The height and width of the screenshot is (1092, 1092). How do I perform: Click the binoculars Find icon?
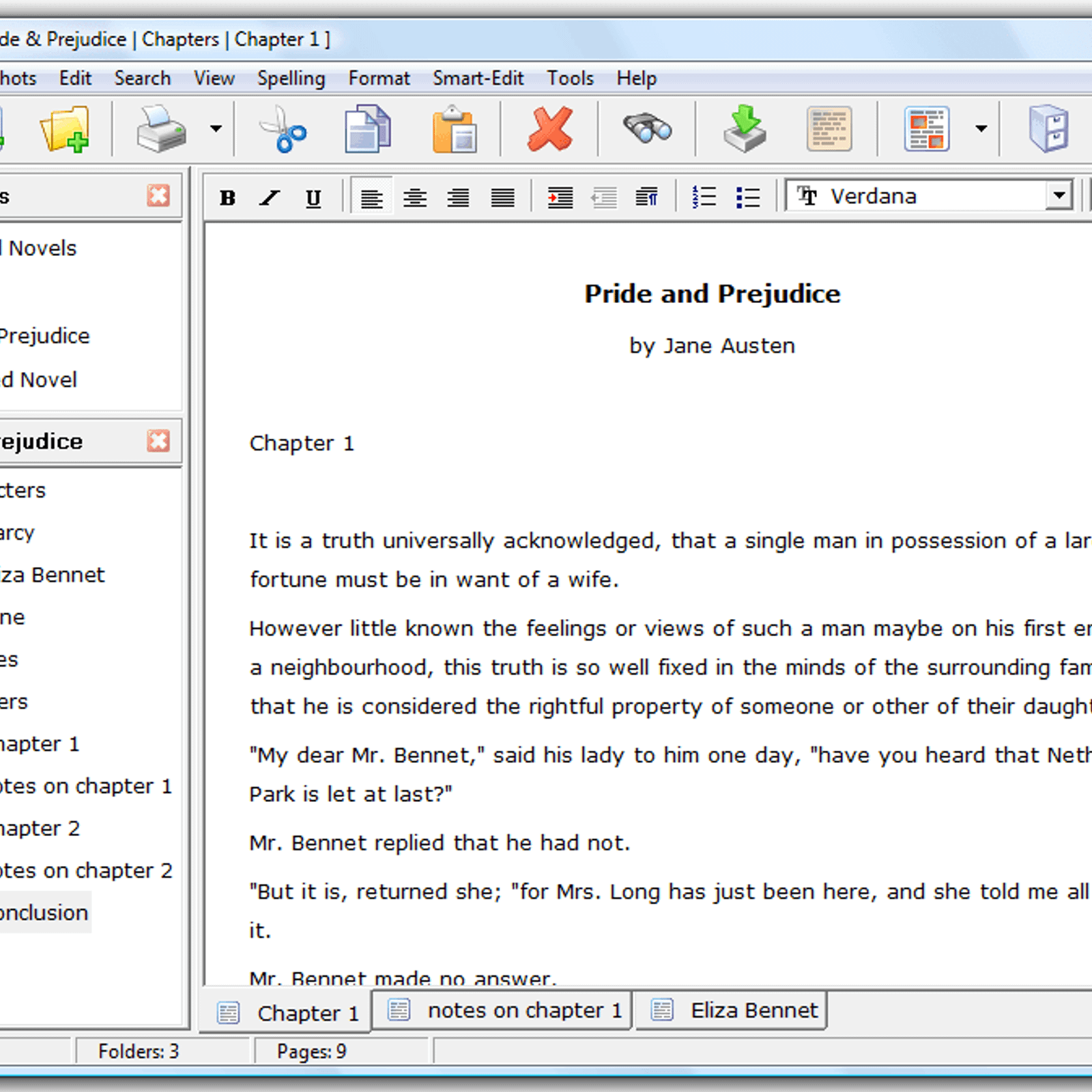pos(647,128)
